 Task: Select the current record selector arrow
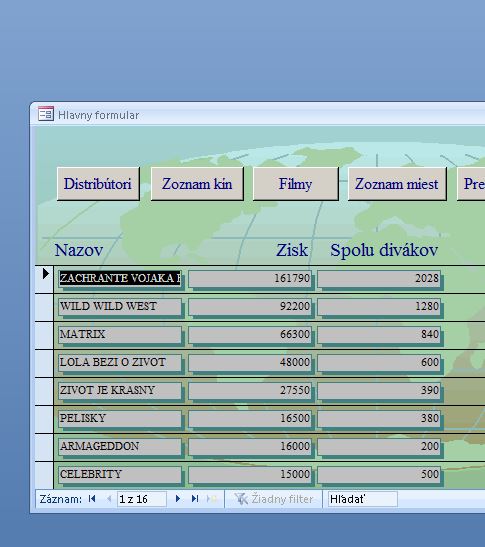click(x=45, y=274)
